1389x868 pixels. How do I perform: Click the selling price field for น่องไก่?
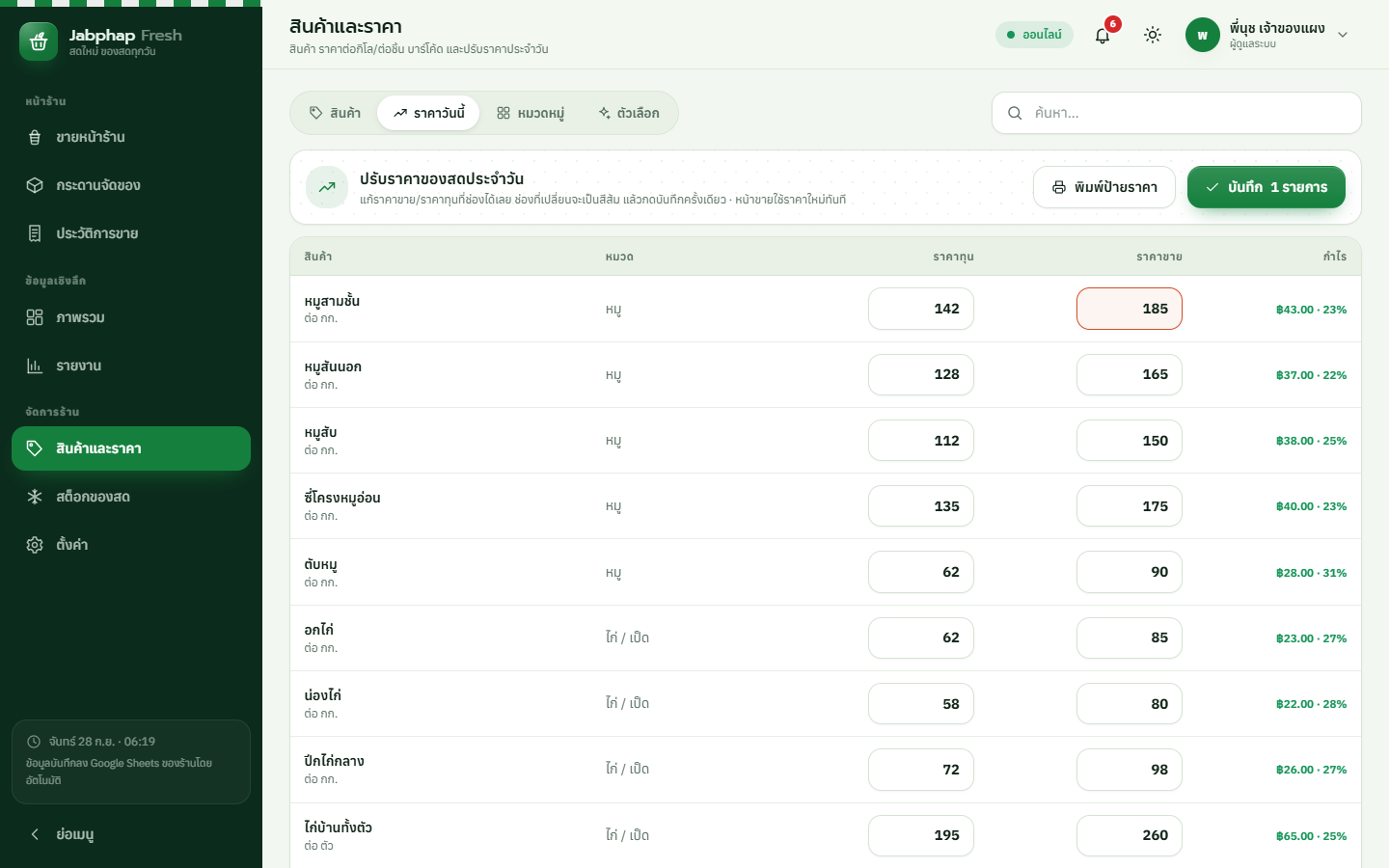[1130, 704]
